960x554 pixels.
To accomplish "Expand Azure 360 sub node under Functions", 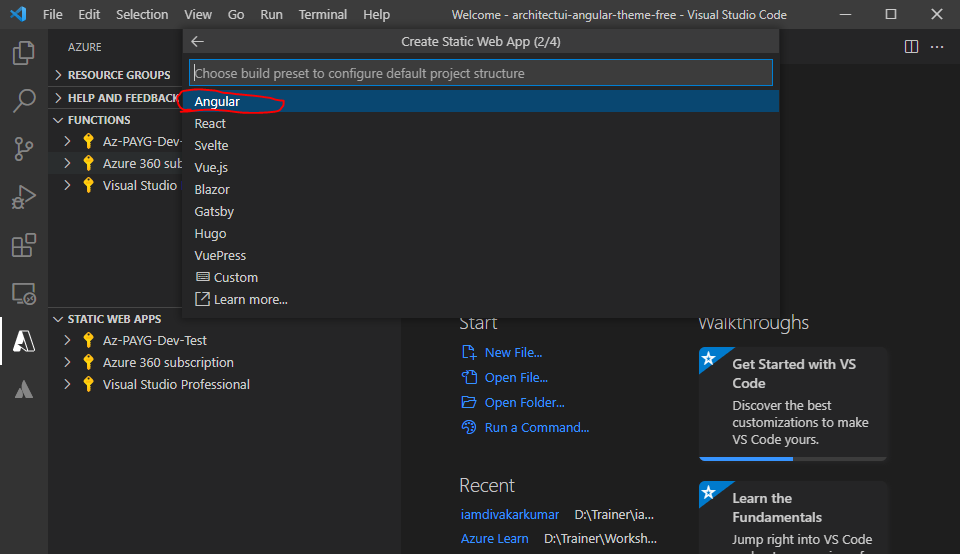I will click(67, 163).
